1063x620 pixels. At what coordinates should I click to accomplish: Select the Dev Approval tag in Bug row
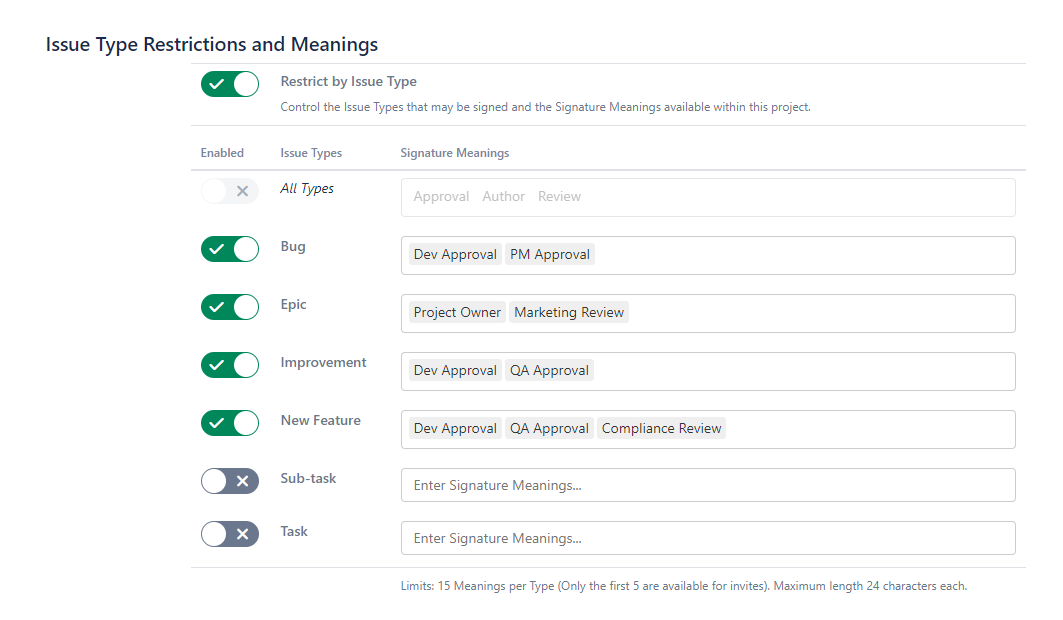point(455,255)
